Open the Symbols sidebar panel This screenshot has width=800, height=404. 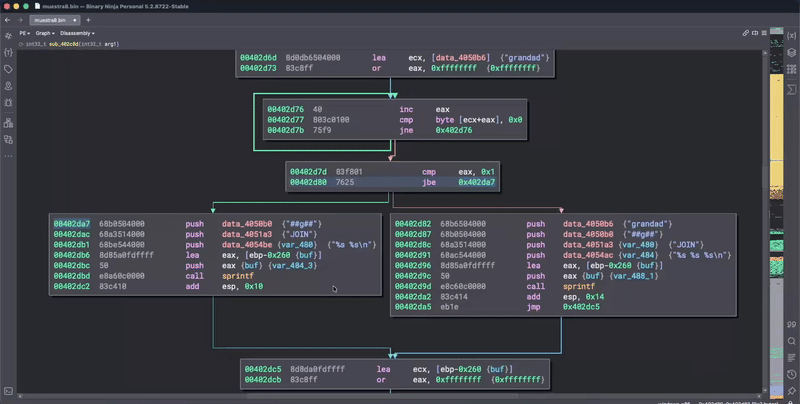[x=8, y=33]
